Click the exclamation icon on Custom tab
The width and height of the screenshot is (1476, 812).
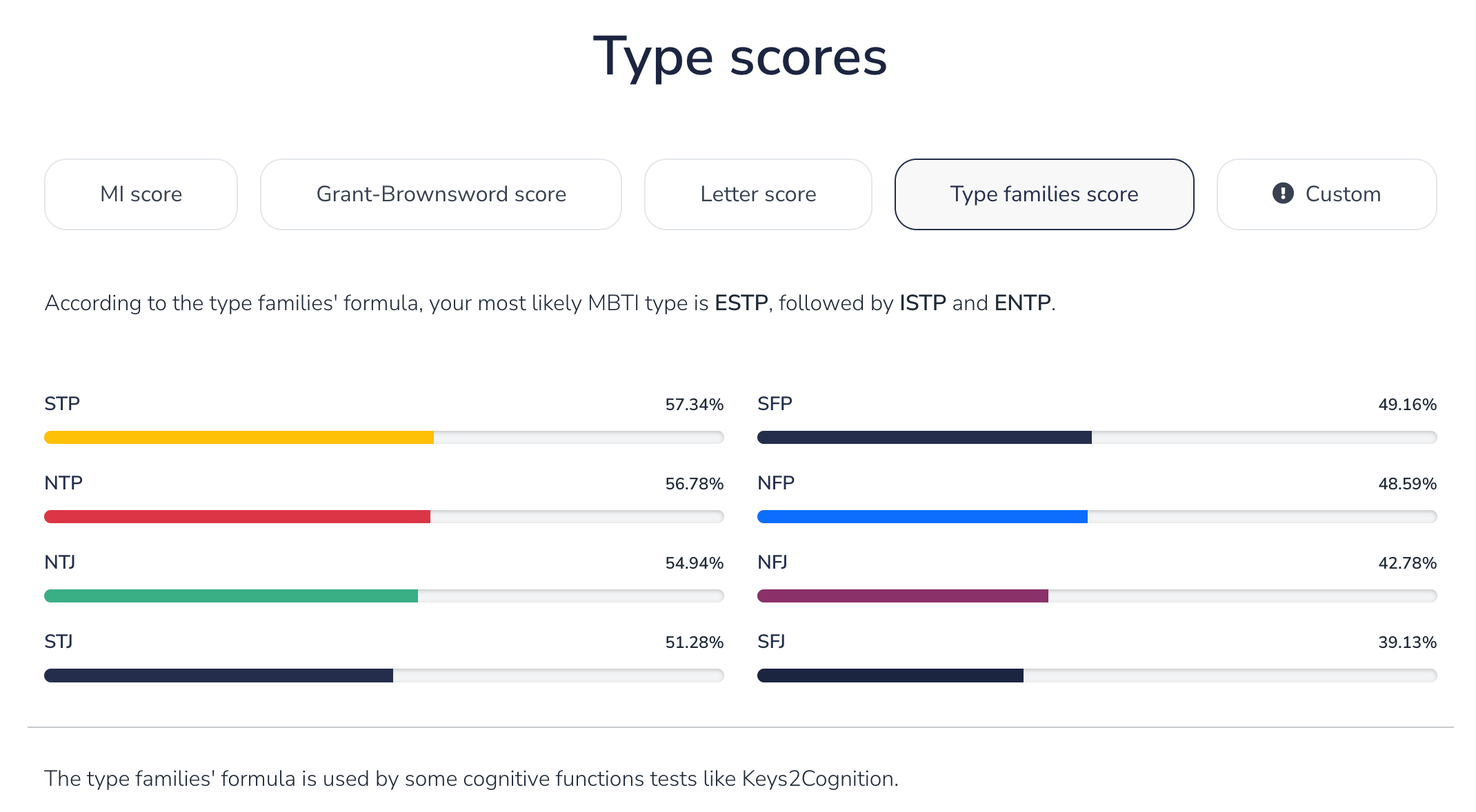coord(1282,194)
